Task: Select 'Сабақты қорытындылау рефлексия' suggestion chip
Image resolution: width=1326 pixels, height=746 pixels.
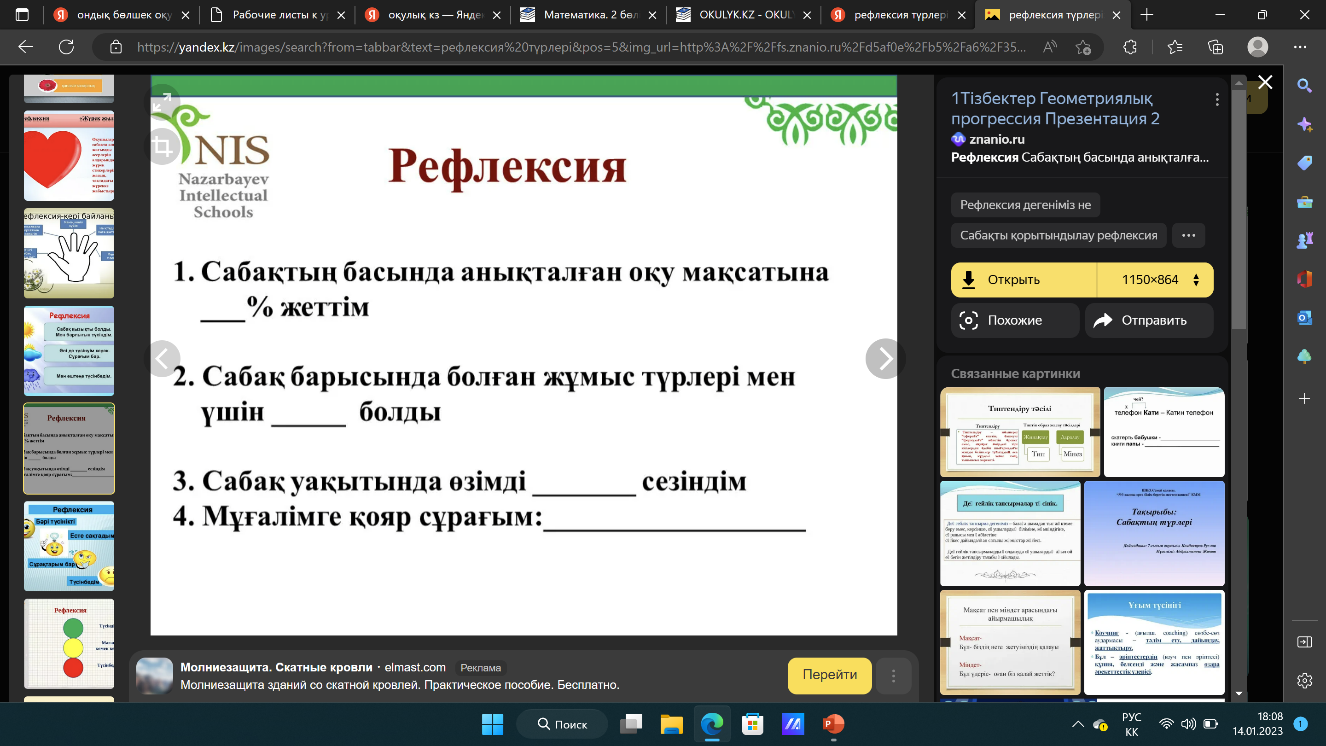Action: (x=1059, y=236)
